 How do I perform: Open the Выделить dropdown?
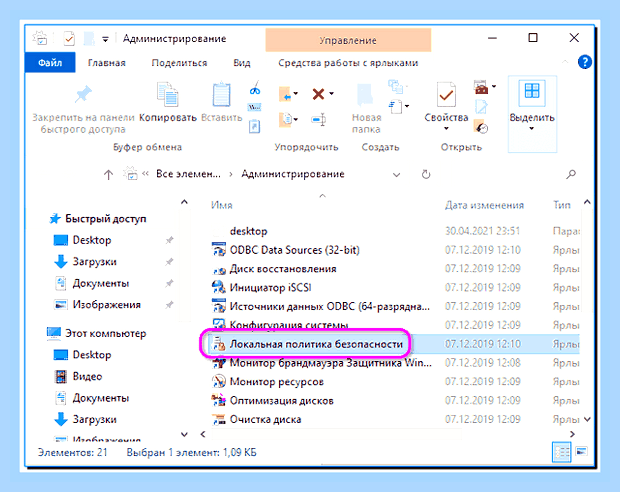tap(532, 128)
